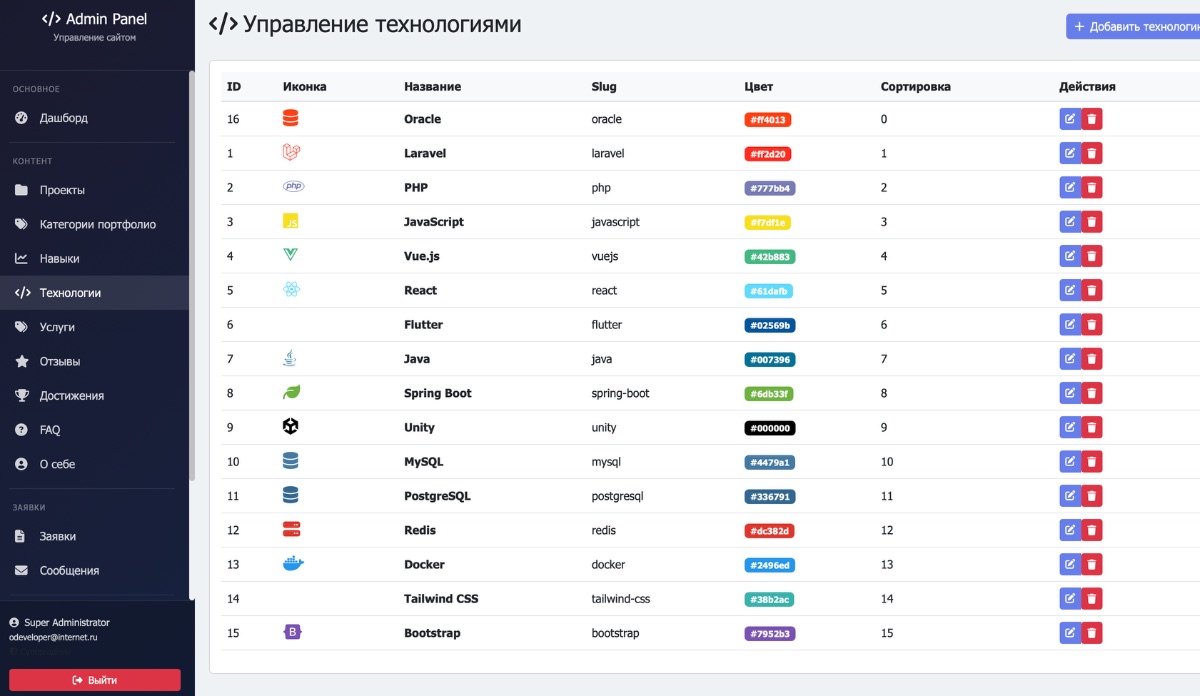Delete the Java row
Viewport: 1200px width, 696px height.
click(x=1092, y=359)
